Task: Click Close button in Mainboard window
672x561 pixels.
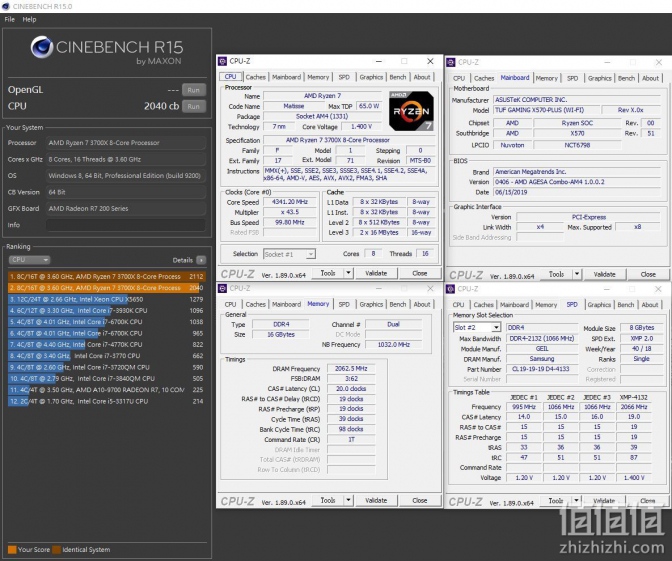Action: coord(648,274)
